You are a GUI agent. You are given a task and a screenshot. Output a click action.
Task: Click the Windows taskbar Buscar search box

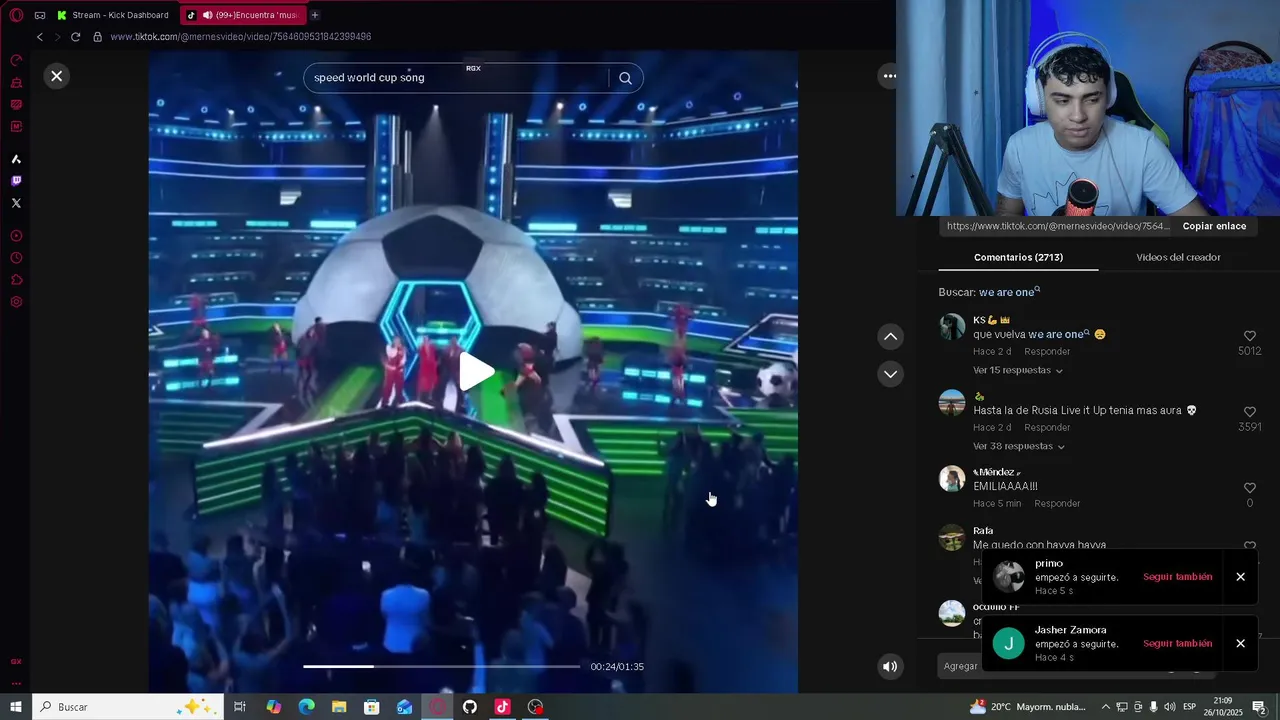tap(128, 707)
